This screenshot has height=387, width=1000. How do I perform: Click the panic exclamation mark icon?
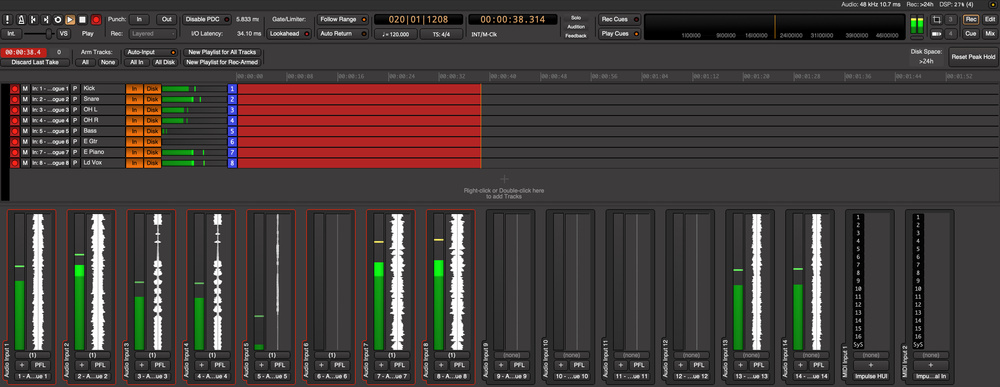point(8,20)
